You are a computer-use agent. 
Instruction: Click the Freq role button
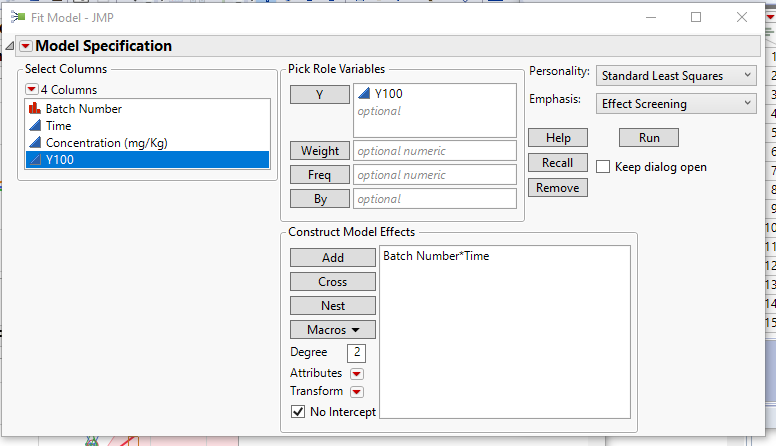click(320, 175)
